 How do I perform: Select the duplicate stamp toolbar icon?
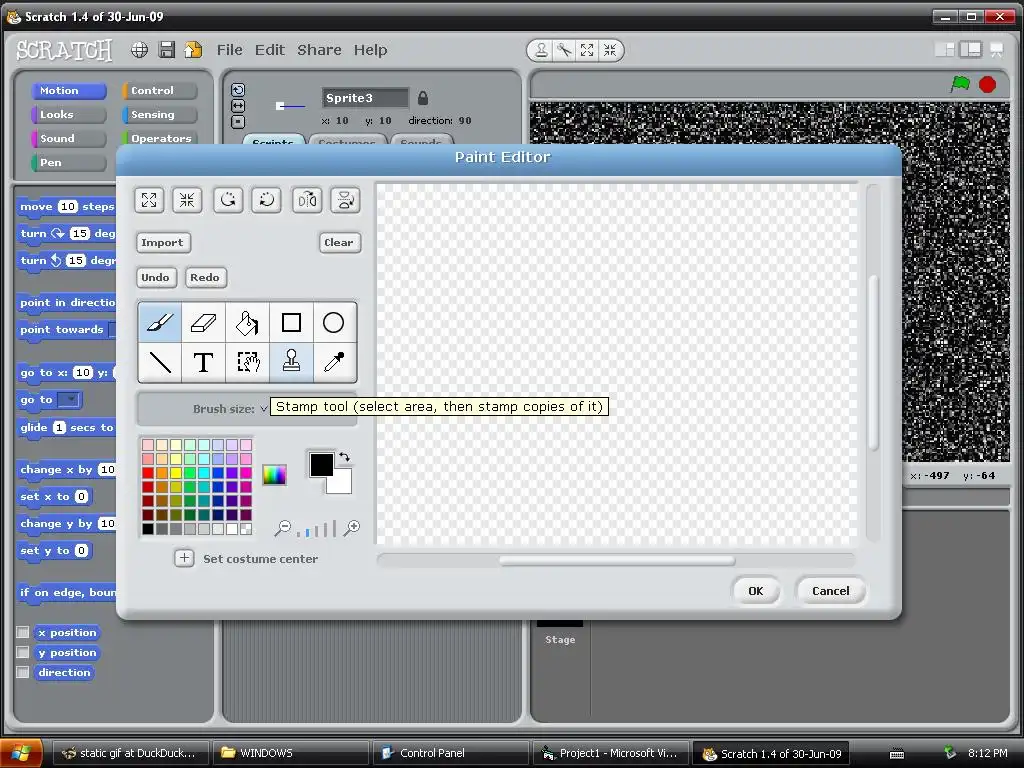(x=541, y=50)
